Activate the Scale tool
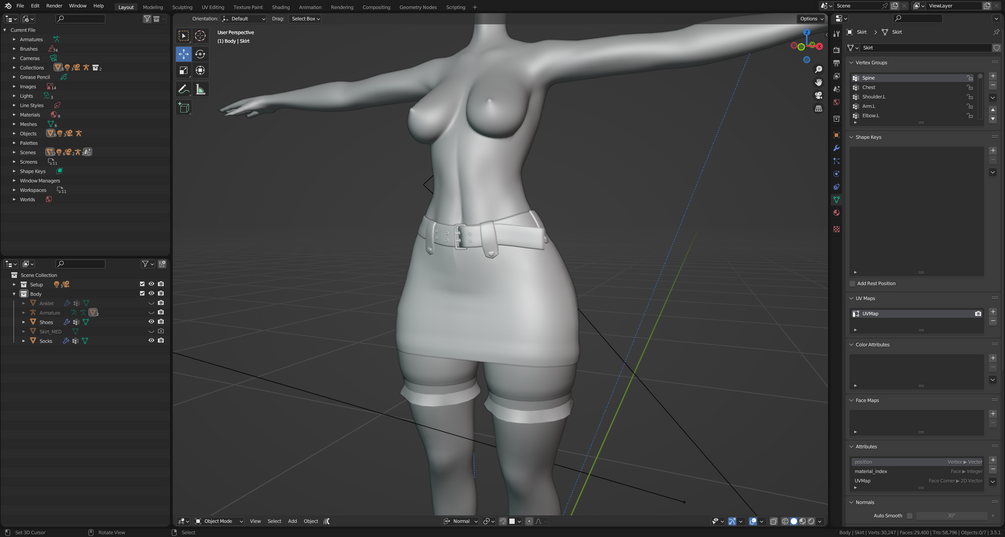 tap(183, 70)
